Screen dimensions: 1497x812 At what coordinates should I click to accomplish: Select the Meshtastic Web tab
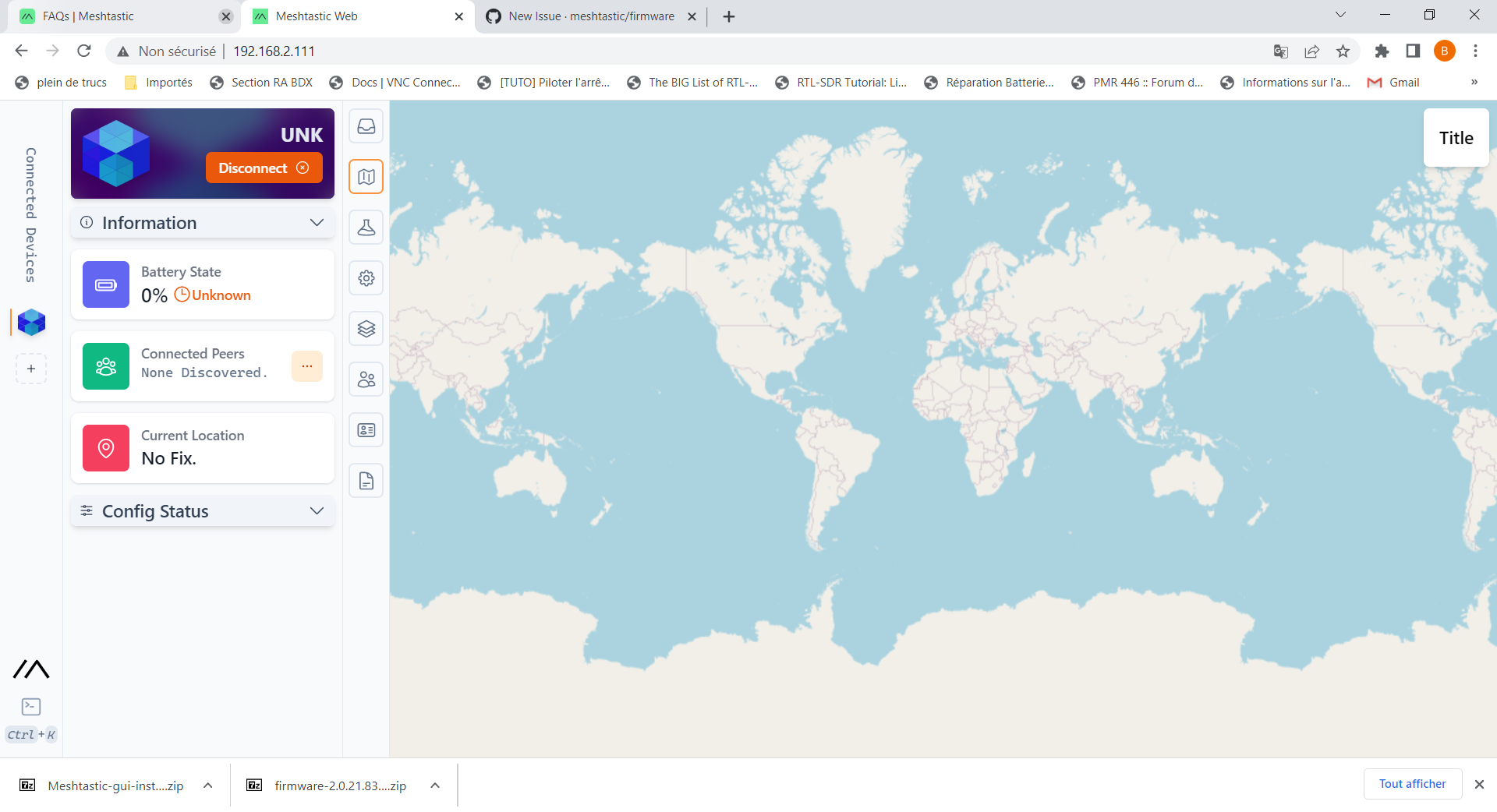tap(351, 16)
